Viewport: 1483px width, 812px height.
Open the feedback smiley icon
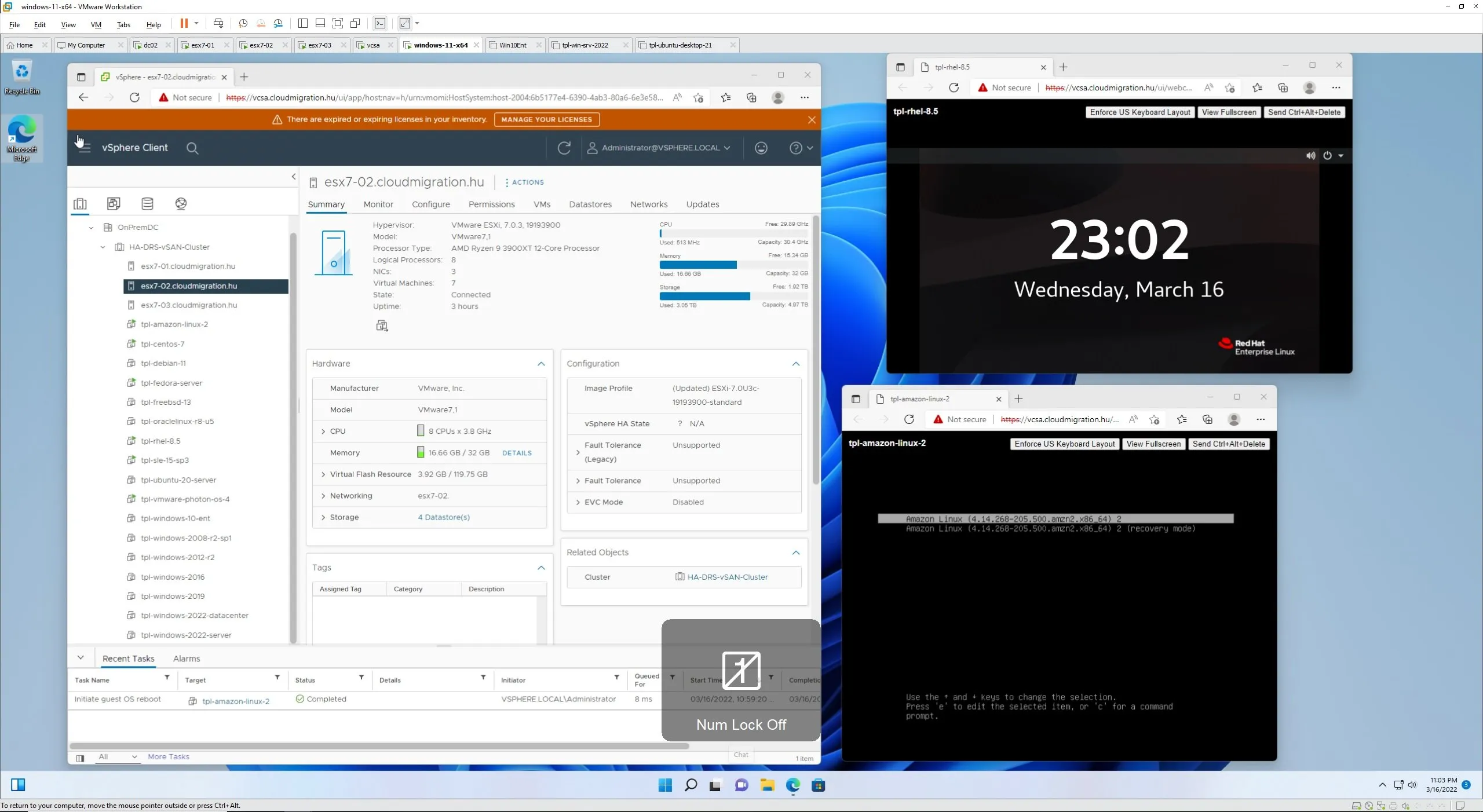click(761, 148)
